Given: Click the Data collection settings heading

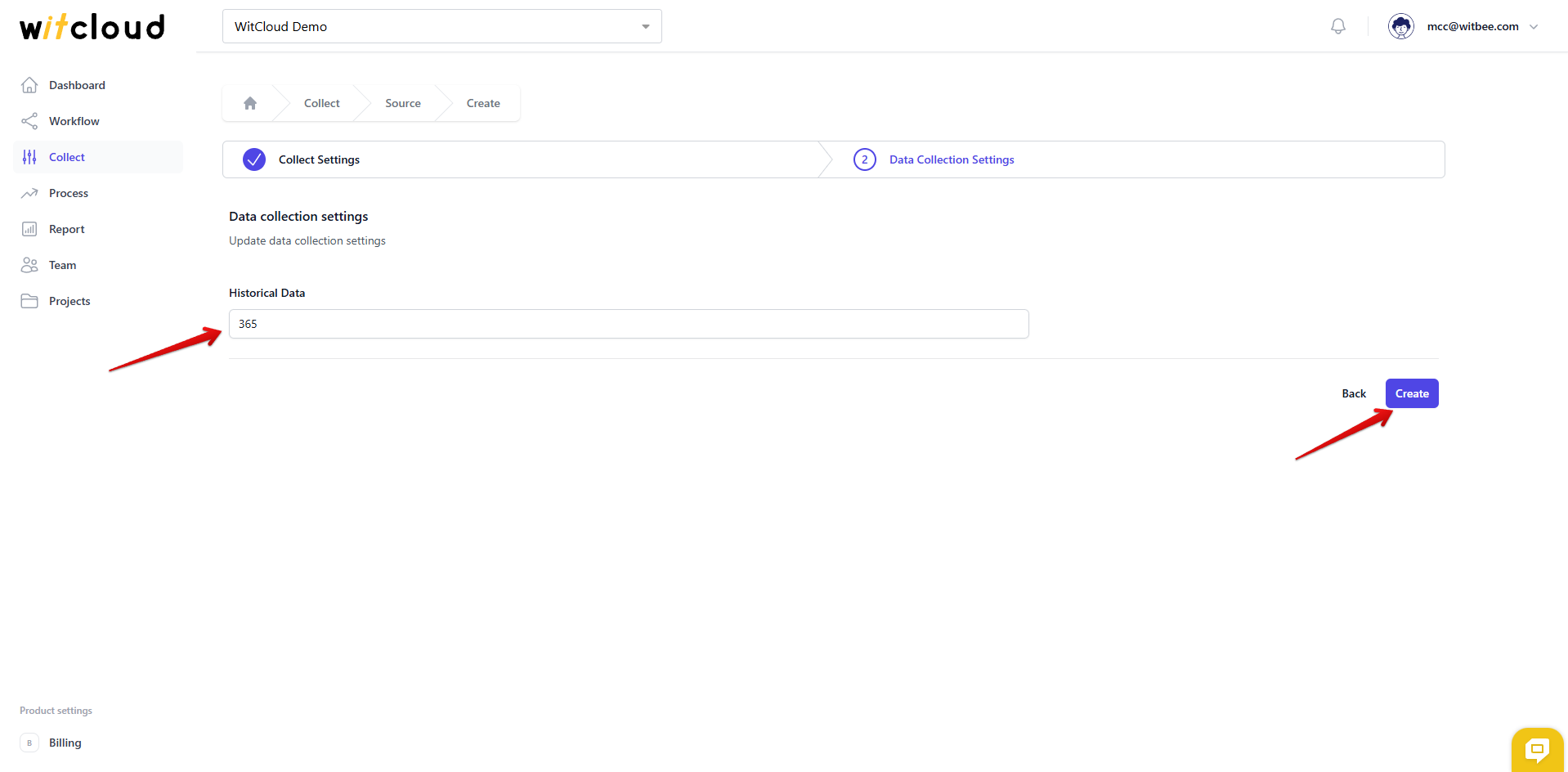Looking at the screenshot, I should click(x=298, y=216).
